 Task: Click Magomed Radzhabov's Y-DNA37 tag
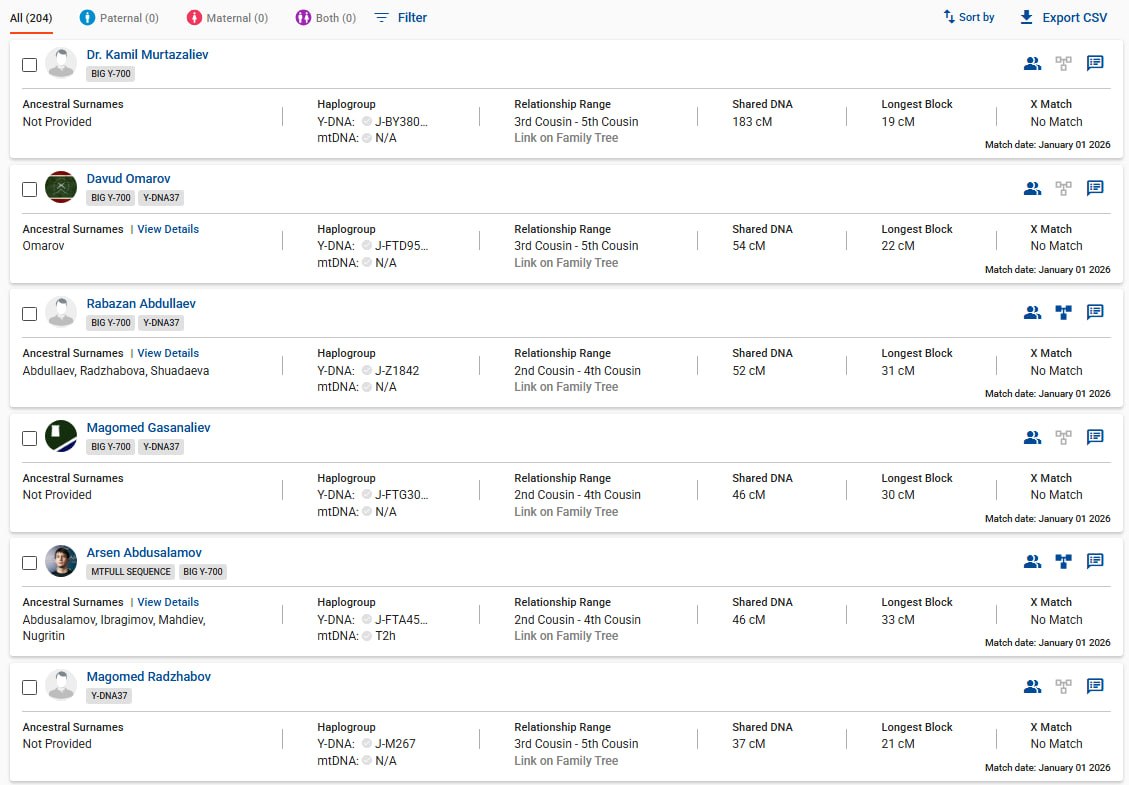(x=109, y=696)
